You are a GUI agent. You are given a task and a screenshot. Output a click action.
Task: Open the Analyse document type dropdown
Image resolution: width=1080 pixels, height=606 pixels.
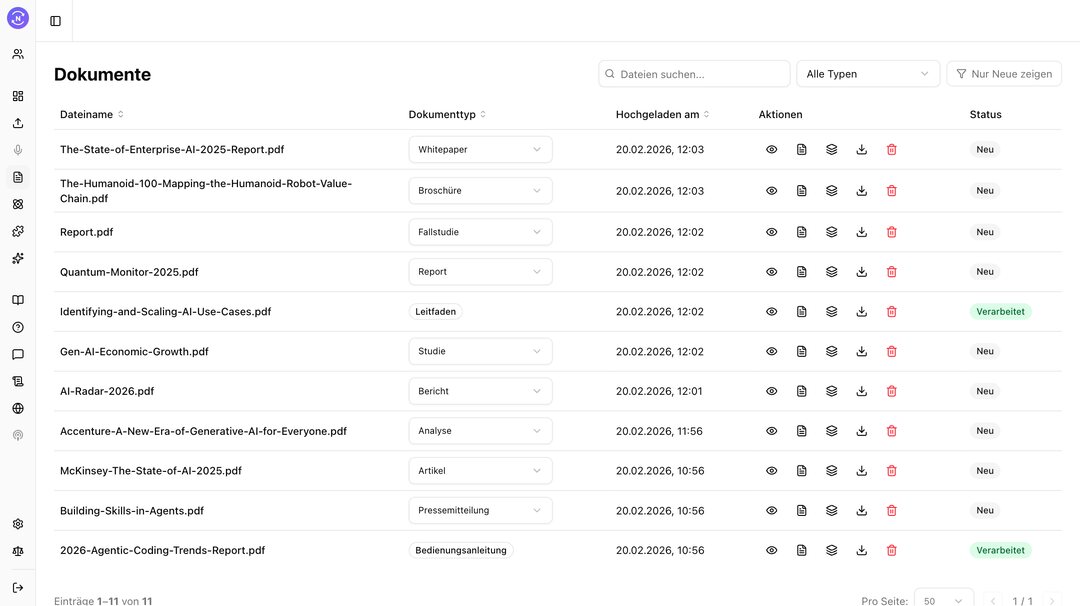pyautogui.click(x=480, y=431)
